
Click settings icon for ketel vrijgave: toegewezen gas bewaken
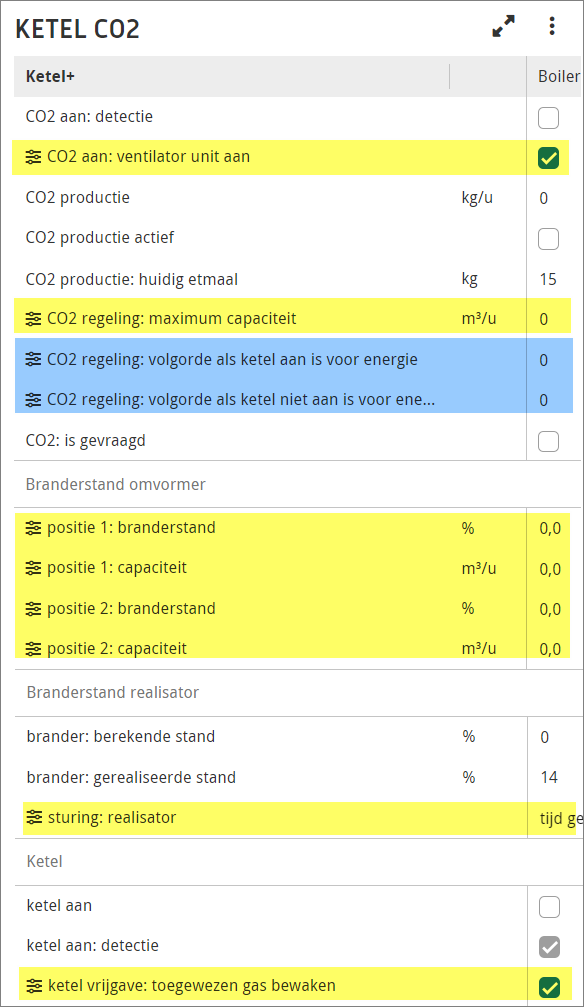34,986
